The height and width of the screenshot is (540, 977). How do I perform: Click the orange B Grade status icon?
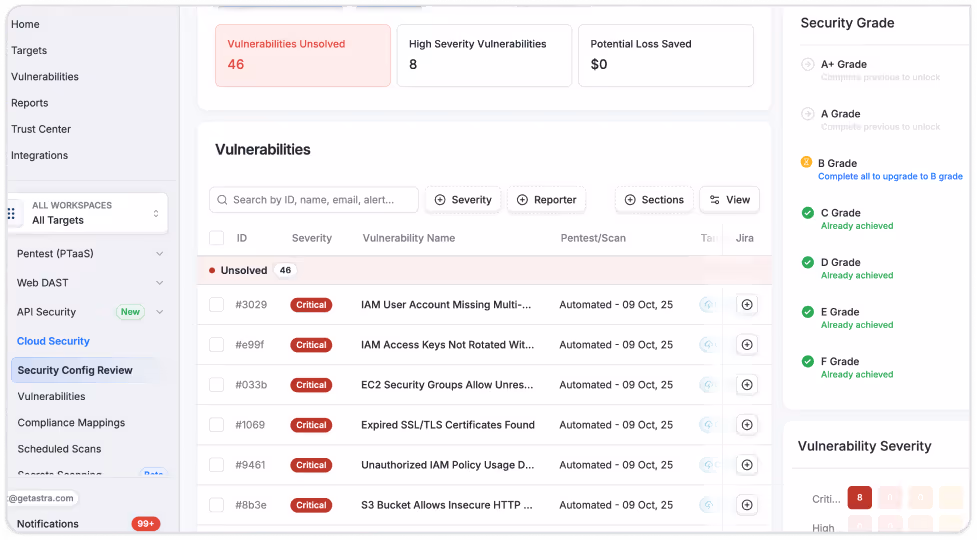point(806,162)
